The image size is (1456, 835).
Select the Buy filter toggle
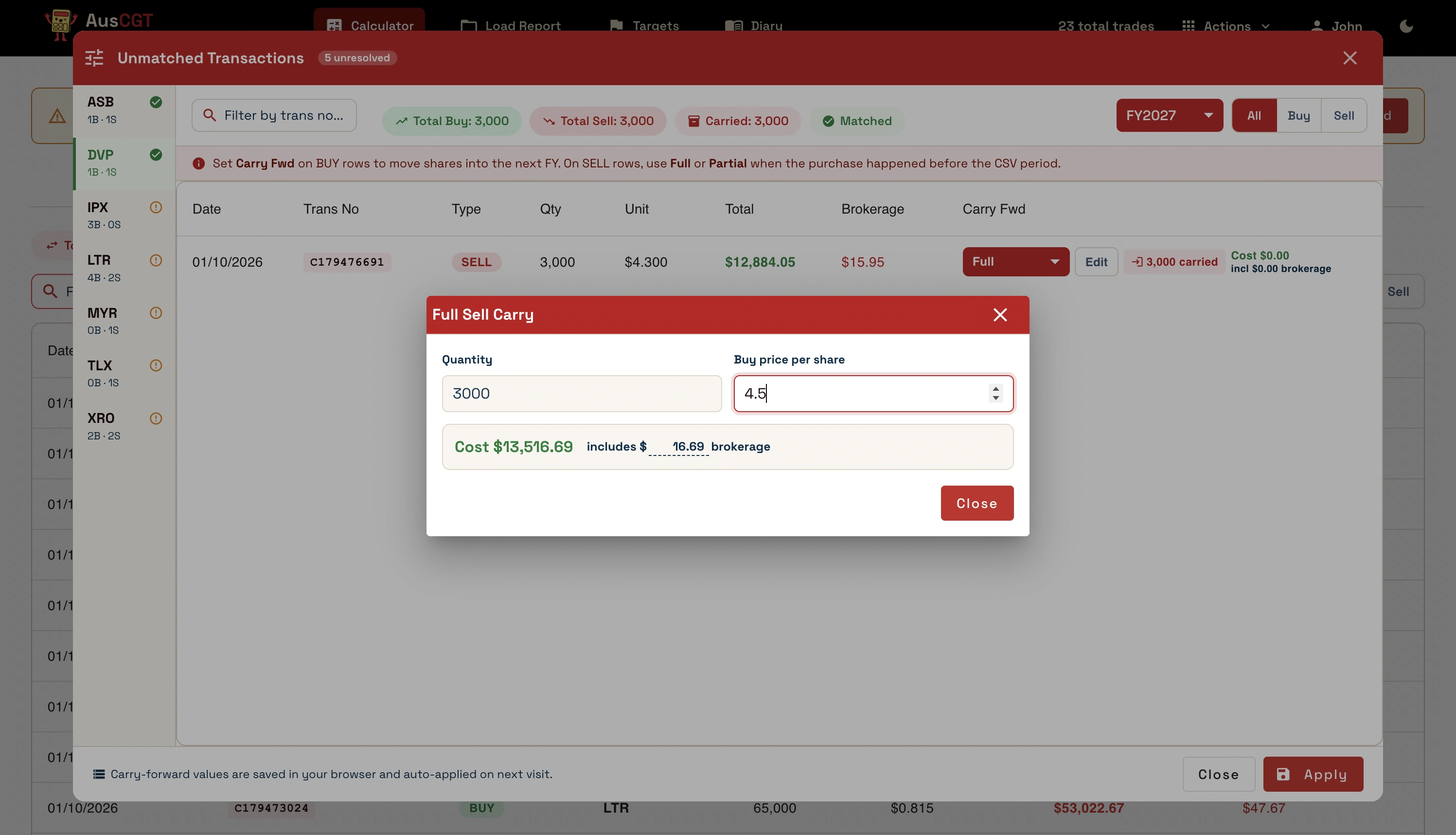(x=1298, y=115)
